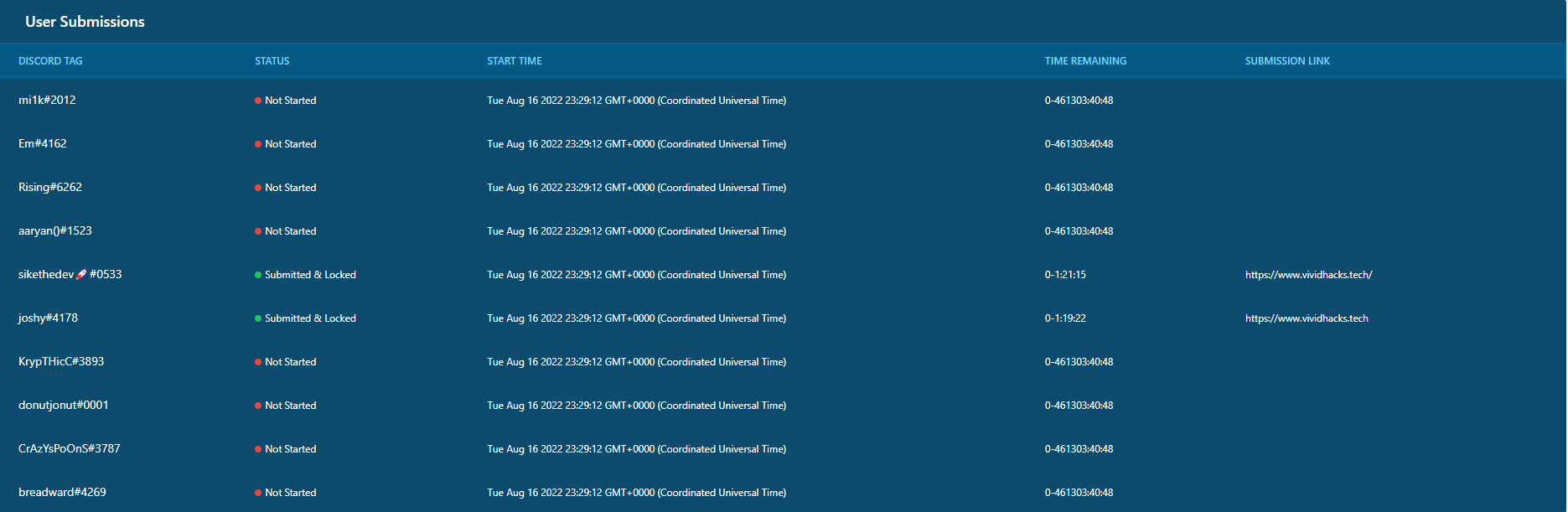Click start time in aaryan()#1523 row

(637, 231)
